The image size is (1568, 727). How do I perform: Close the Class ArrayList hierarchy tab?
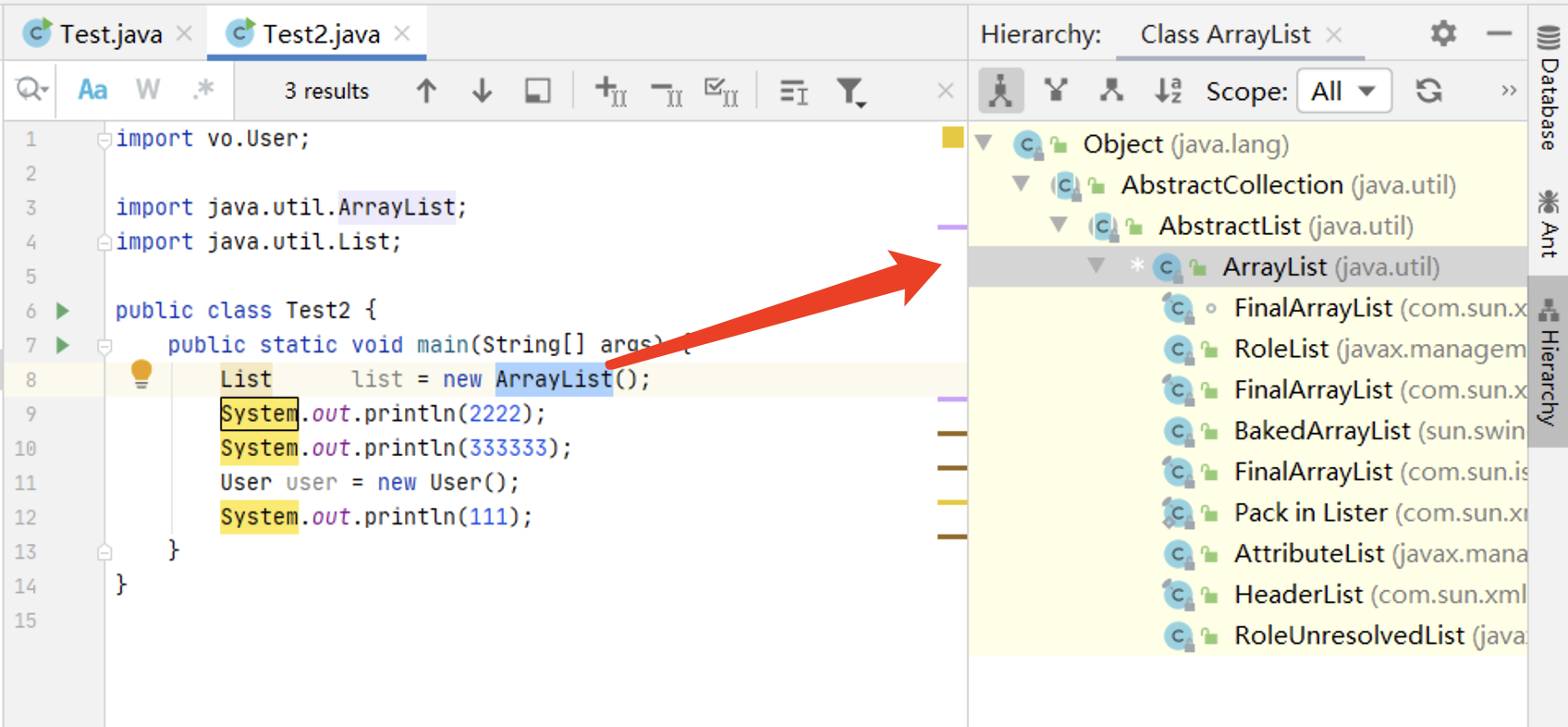click(1333, 34)
